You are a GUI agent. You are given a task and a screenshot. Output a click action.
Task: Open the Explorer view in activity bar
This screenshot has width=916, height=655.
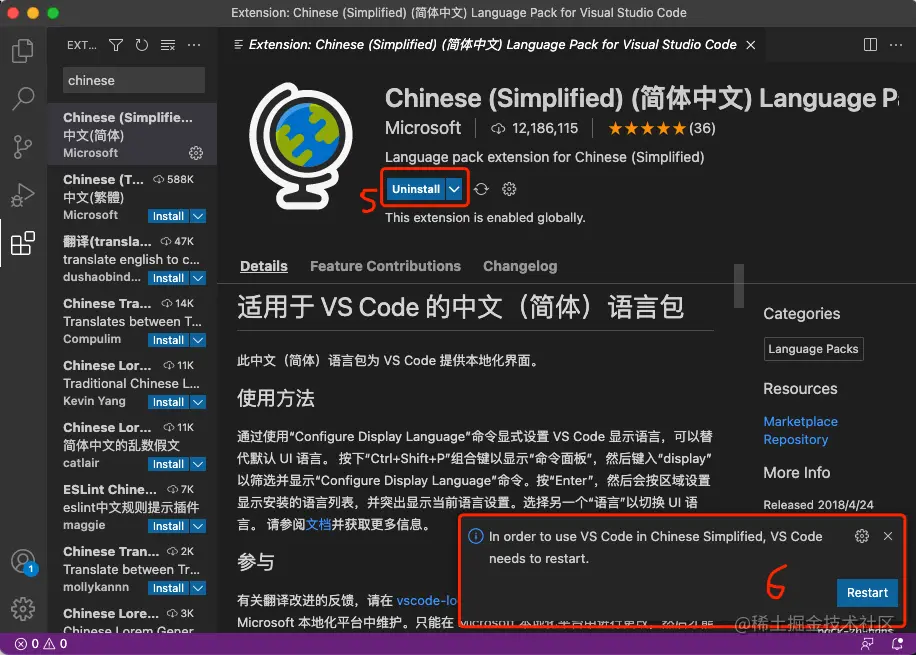[x=23, y=51]
